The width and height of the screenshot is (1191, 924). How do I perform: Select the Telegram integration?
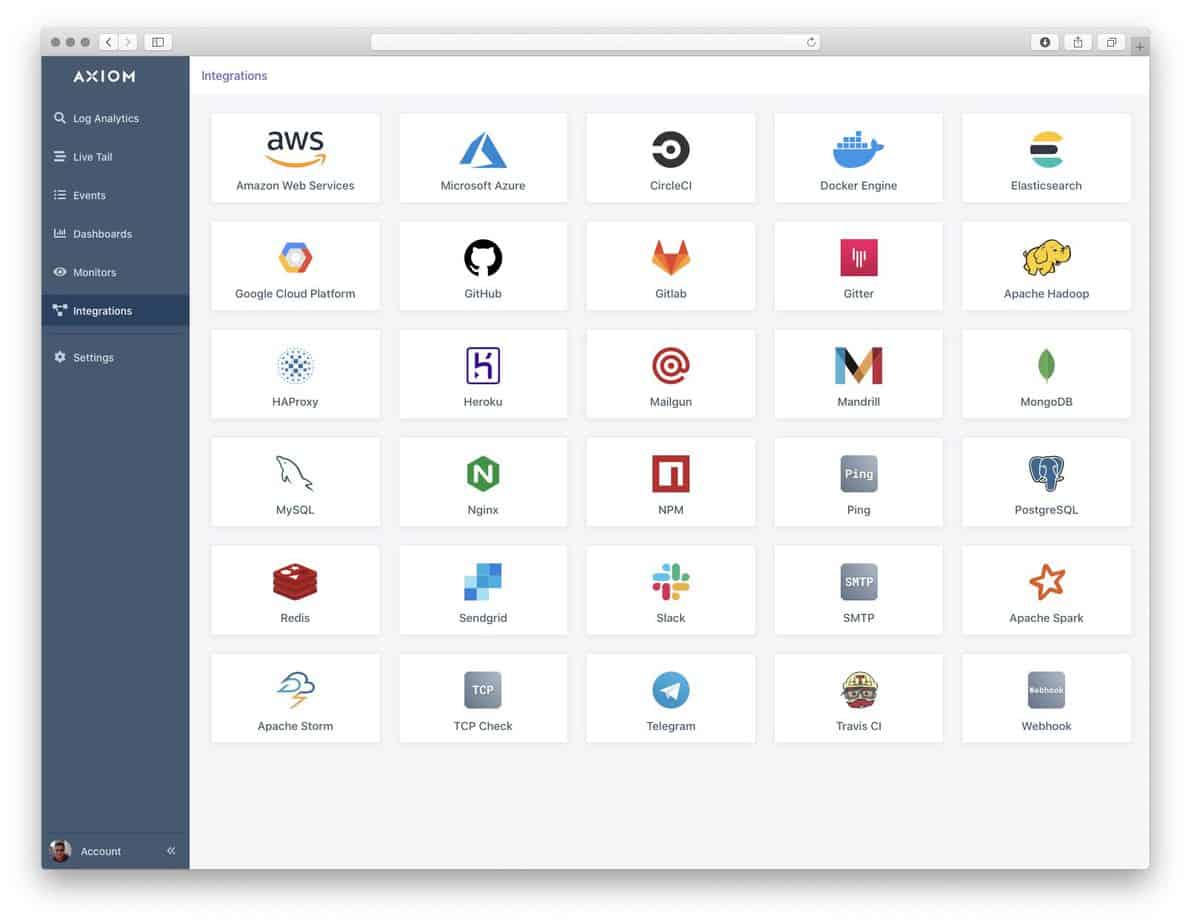[x=670, y=698]
